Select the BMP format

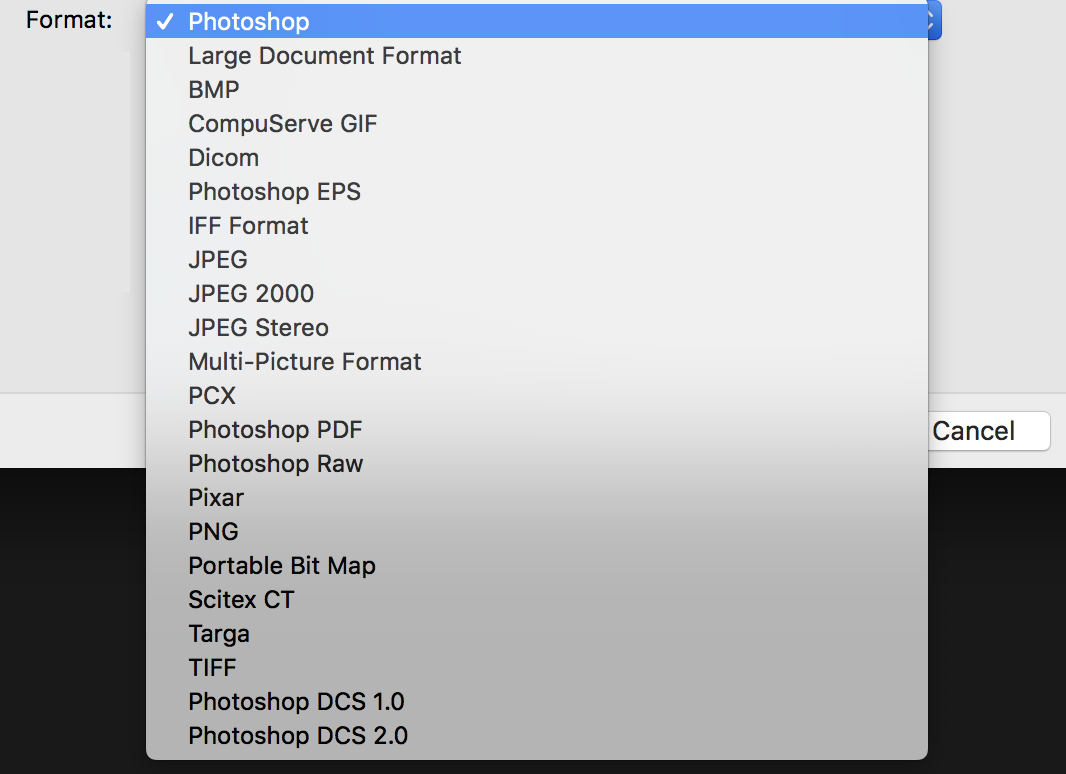(213, 89)
